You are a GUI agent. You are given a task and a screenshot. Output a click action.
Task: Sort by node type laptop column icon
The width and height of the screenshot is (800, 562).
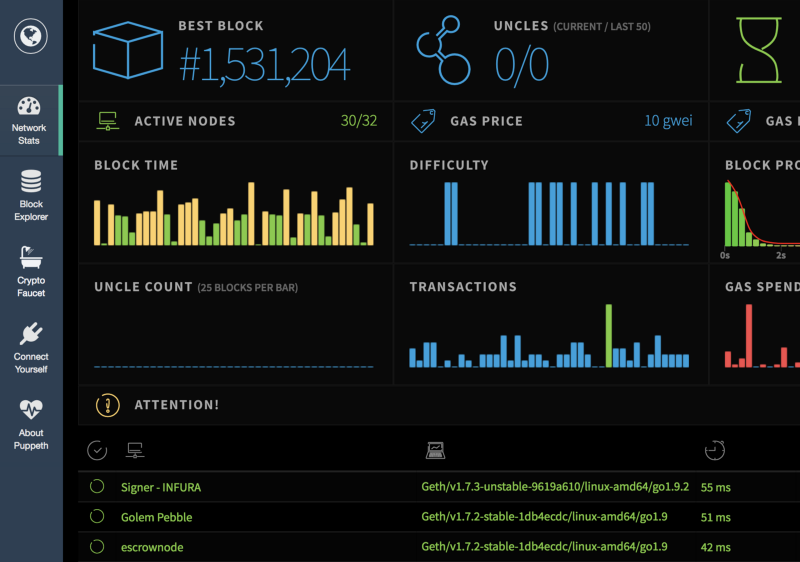[x=435, y=451]
